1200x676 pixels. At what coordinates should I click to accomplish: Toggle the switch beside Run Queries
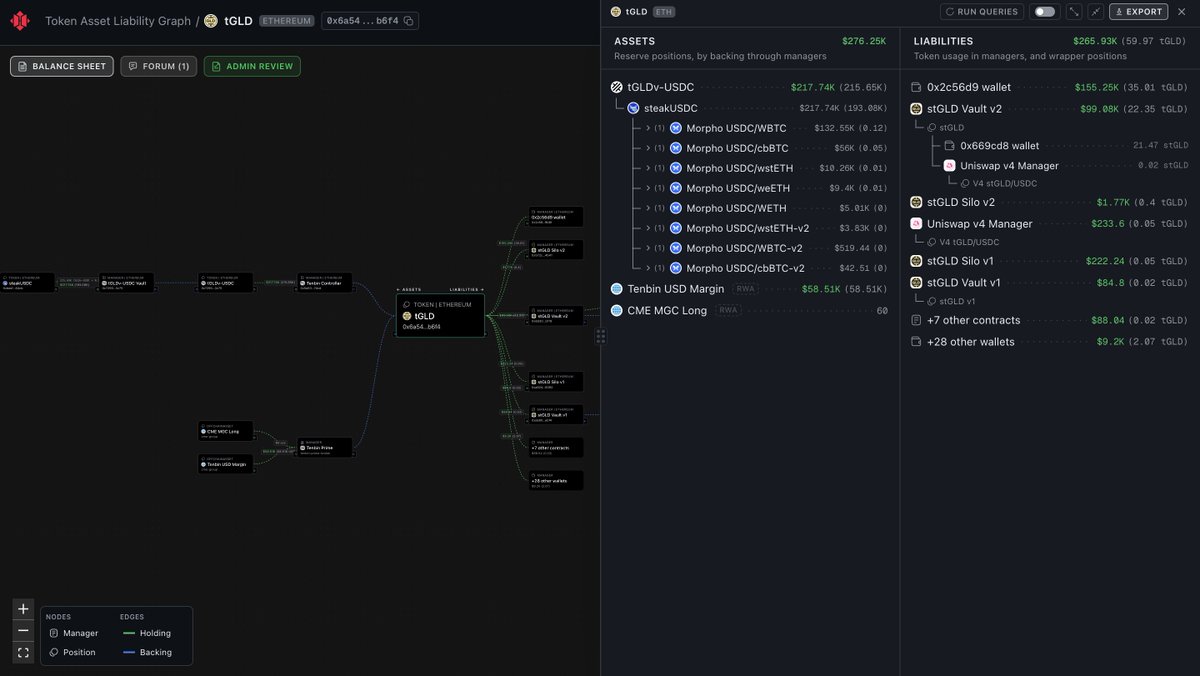(x=1044, y=12)
